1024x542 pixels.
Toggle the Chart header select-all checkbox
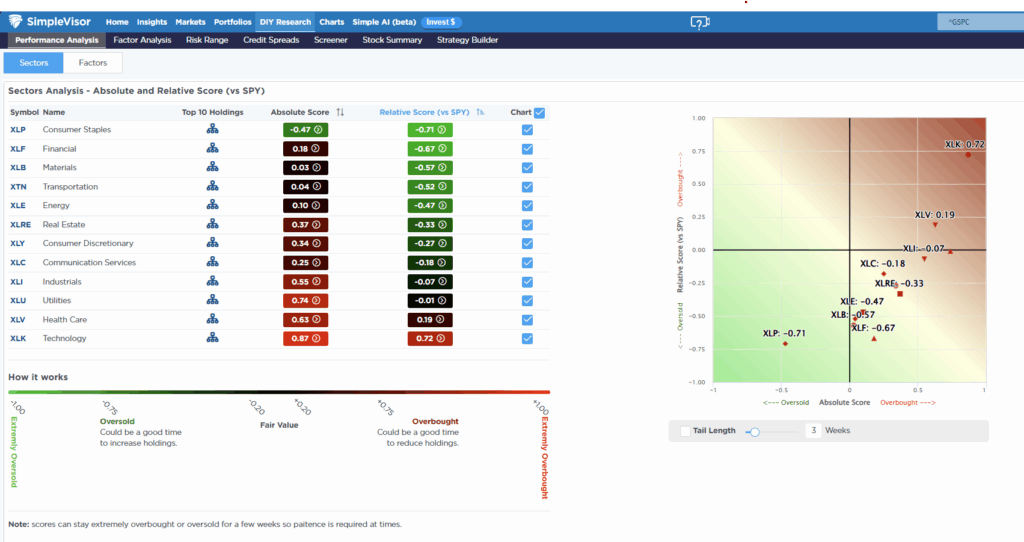pos(540,113)
